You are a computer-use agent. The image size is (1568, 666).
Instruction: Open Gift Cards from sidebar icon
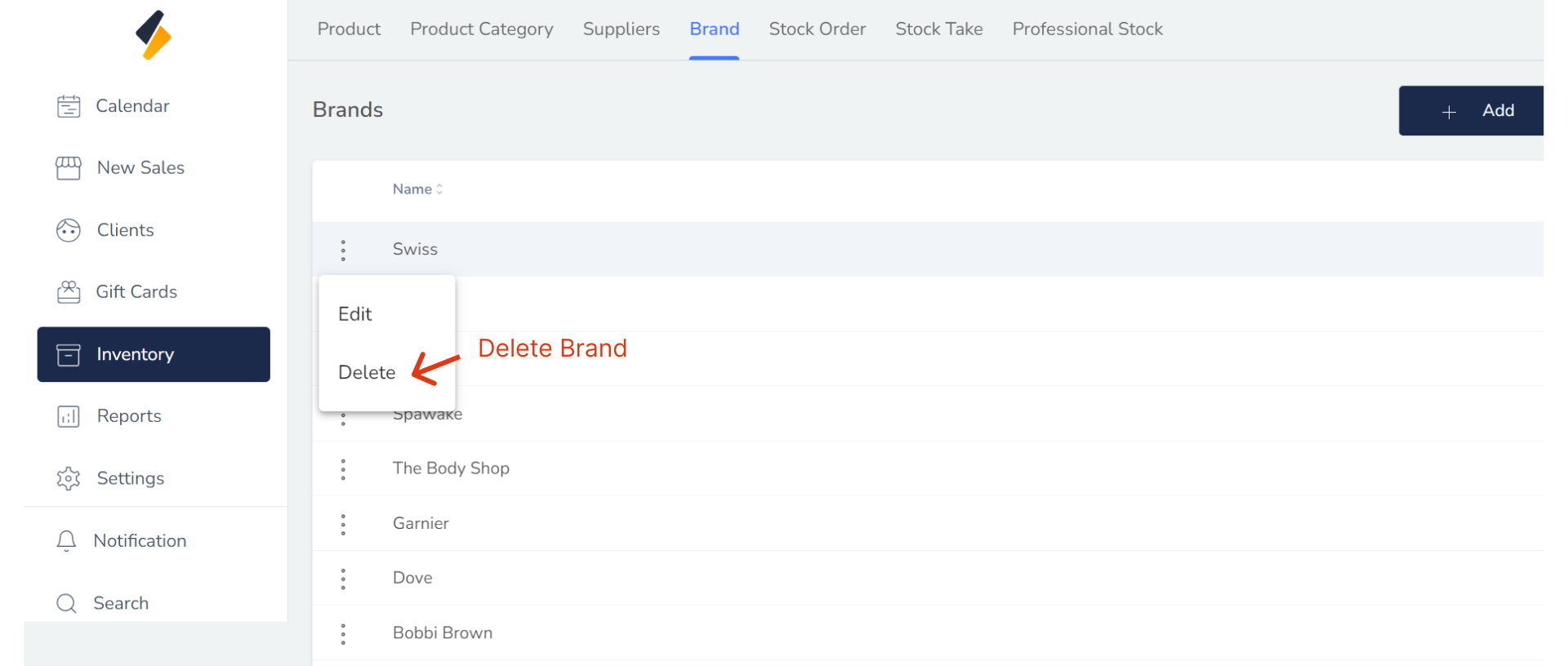[69, 292]
